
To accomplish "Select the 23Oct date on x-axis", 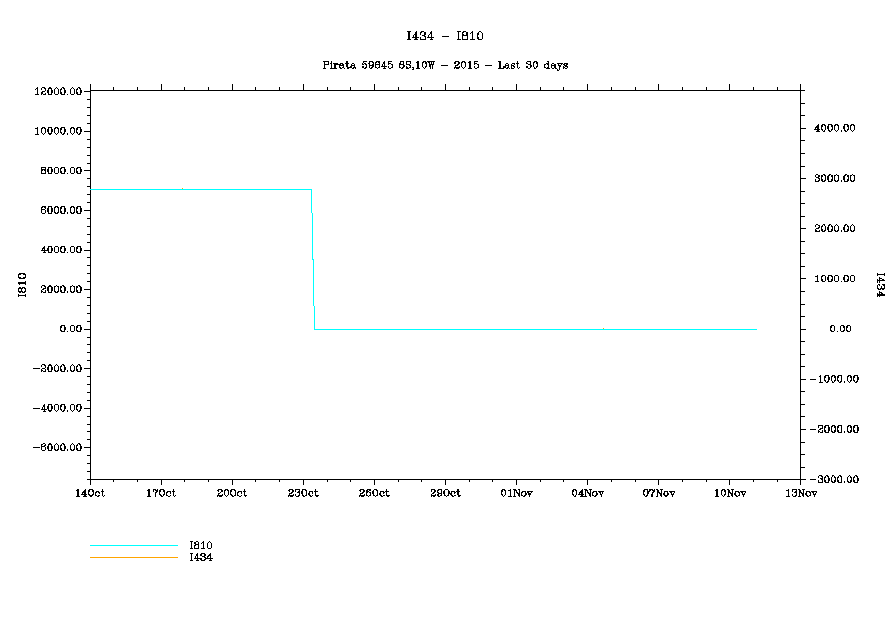I will tap(303, 493).
